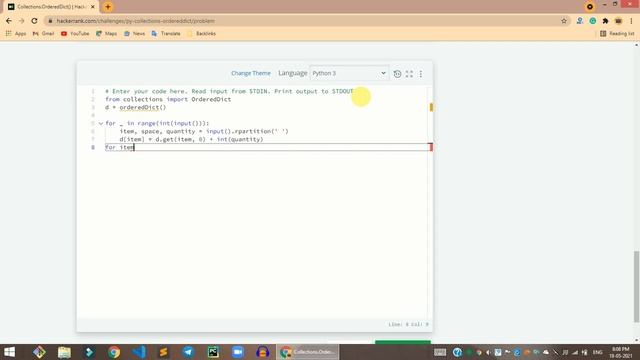Click the ENG language indicator
640x360 pixels.
click(x=598, y=352)
